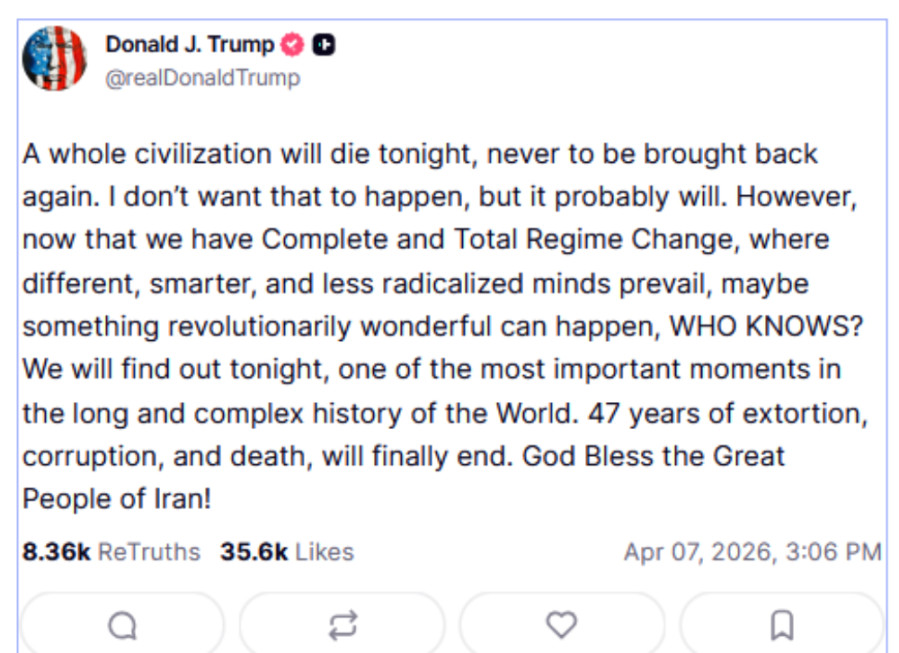Reply to the post via the speech bubble icon
The width and height of the screenshot is (899, 653).
pos(124,622)
